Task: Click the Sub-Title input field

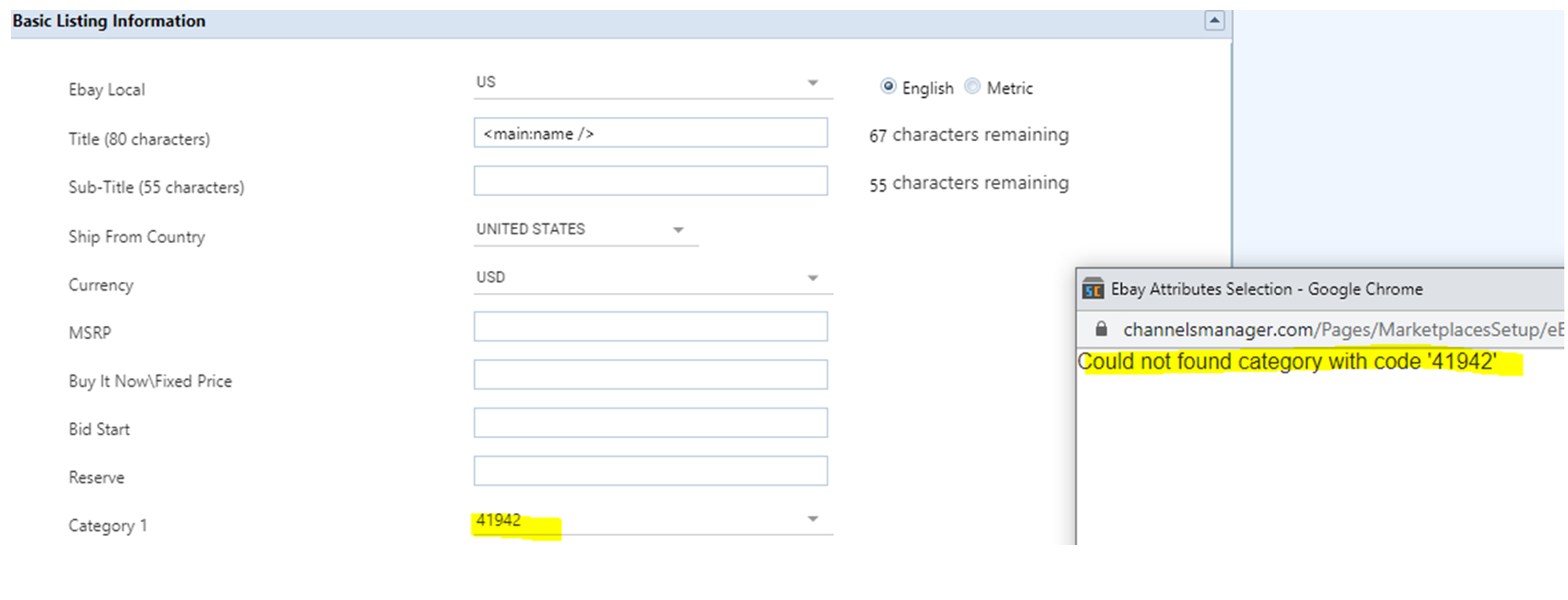Action: click(x=651, y=180)
